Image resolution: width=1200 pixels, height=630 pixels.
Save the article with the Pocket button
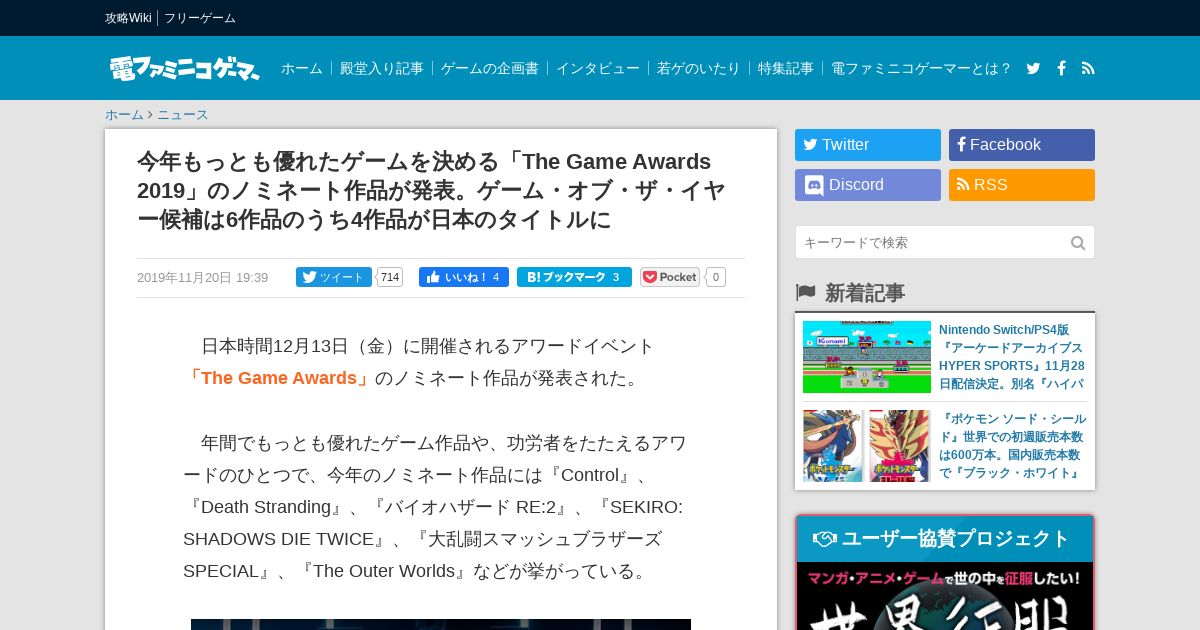[x=670, y=277]
